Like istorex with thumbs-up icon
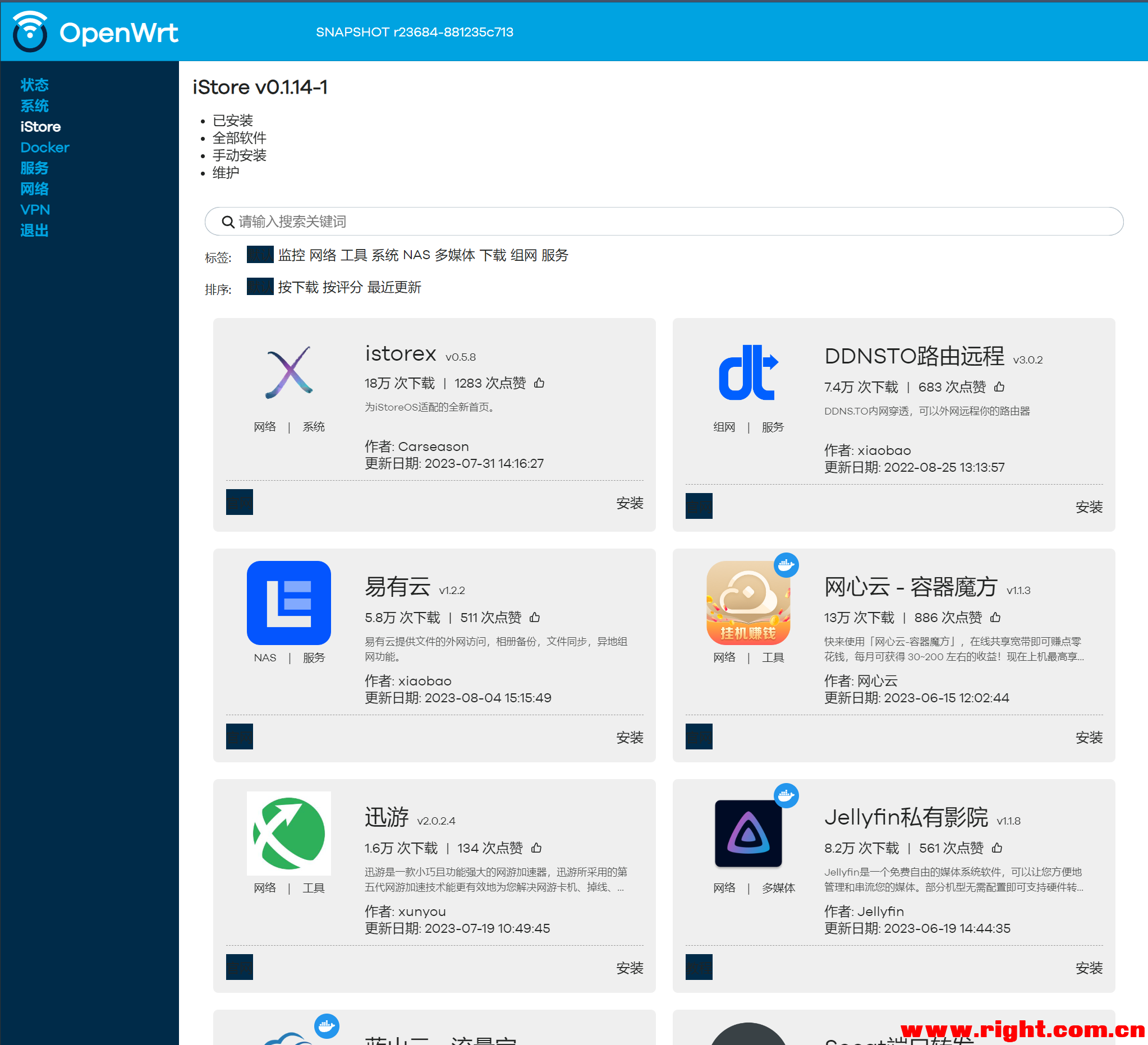The width and height of the screenshot is (1148, 1045). point(539,383)
